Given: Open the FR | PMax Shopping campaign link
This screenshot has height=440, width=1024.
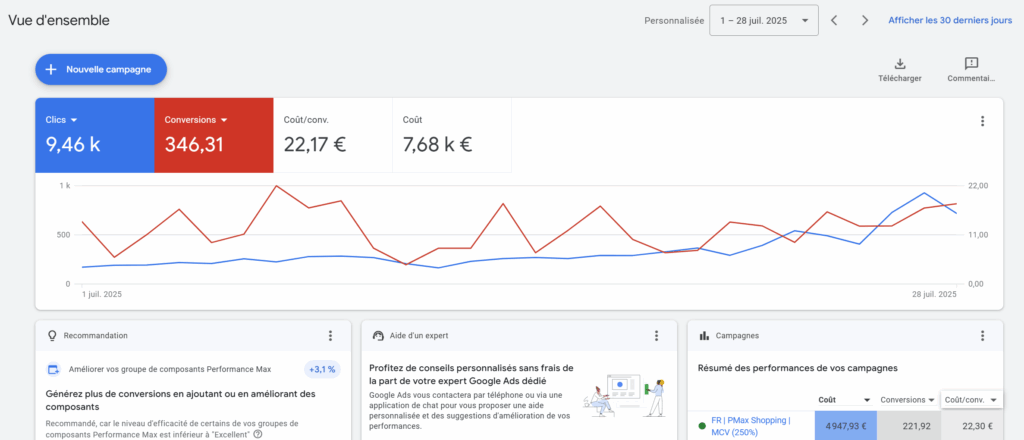Looking at the screenshot, I should (750, 426).
